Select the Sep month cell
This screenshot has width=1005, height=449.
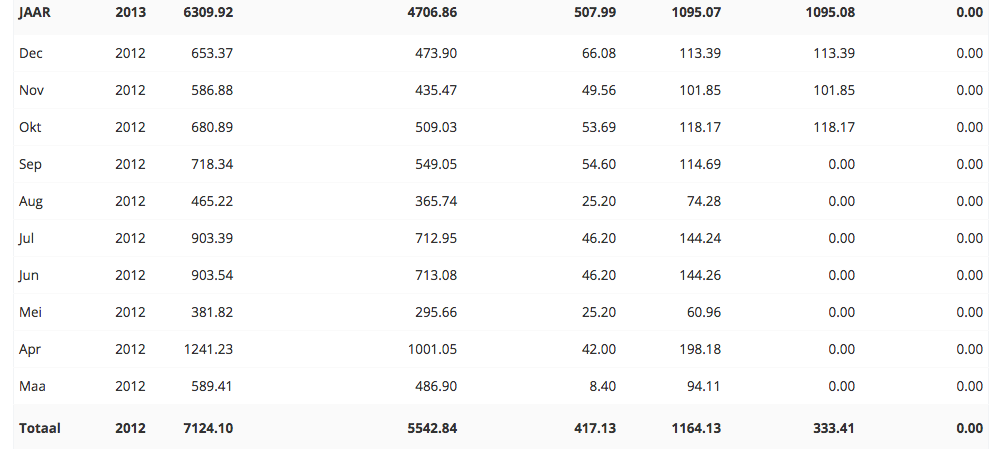[30, 165]
